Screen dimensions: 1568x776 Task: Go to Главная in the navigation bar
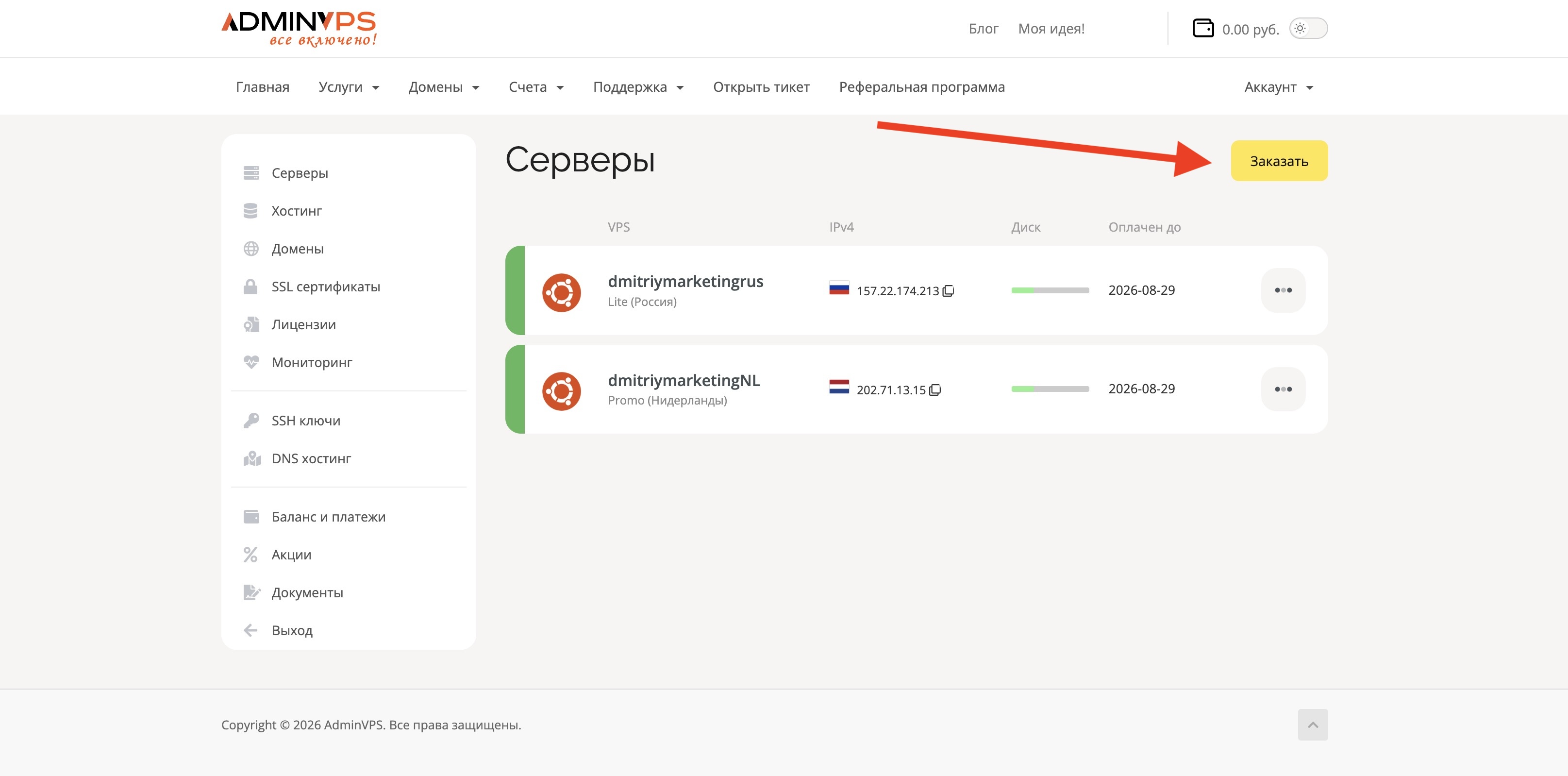point(262,87)
